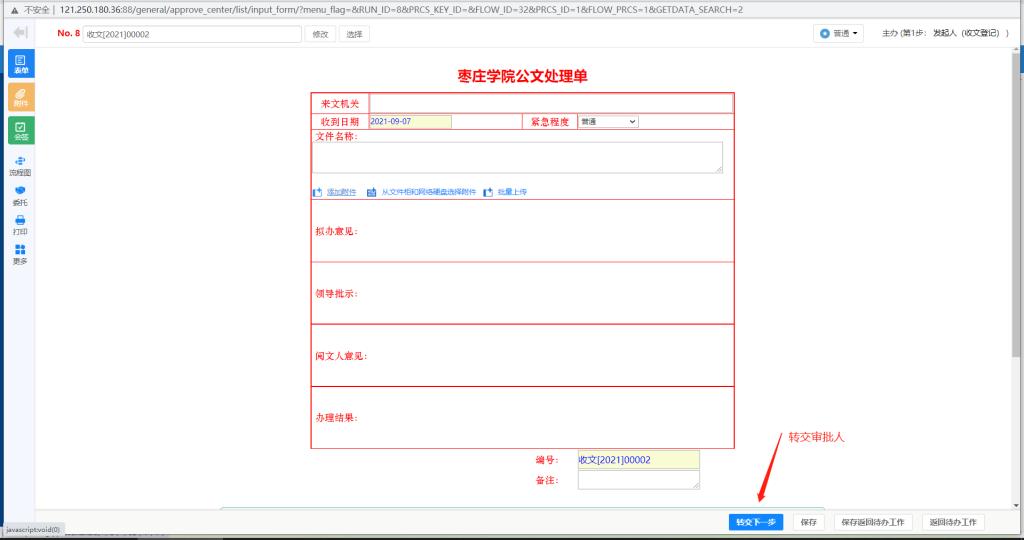The image size is (1024, 540).
Task: Click the 选择 button next to the title
Action: click(354, 34)
